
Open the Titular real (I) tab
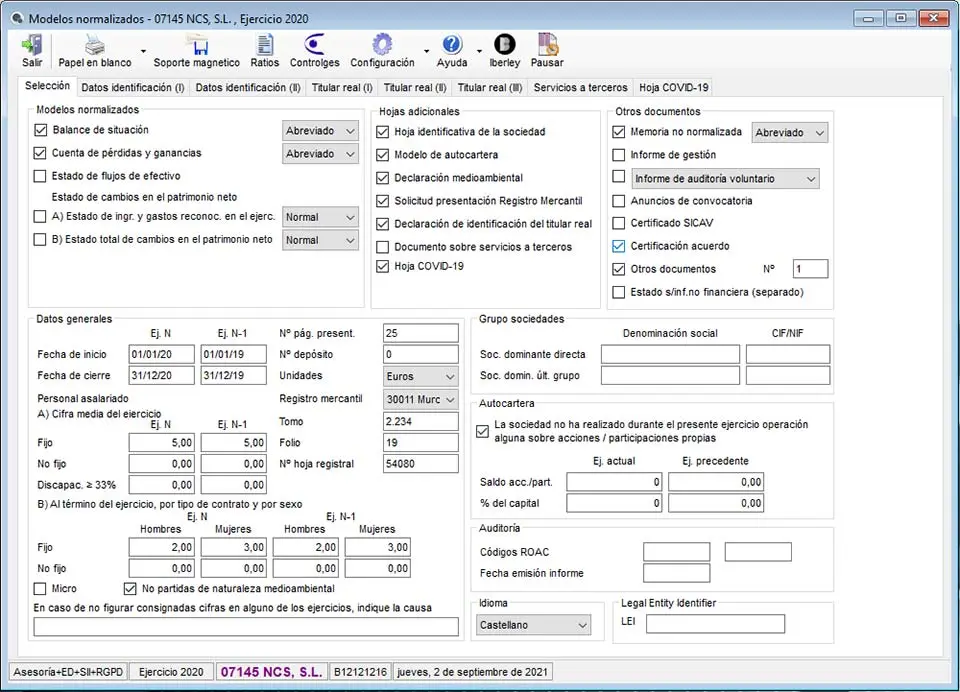(342, 88)
